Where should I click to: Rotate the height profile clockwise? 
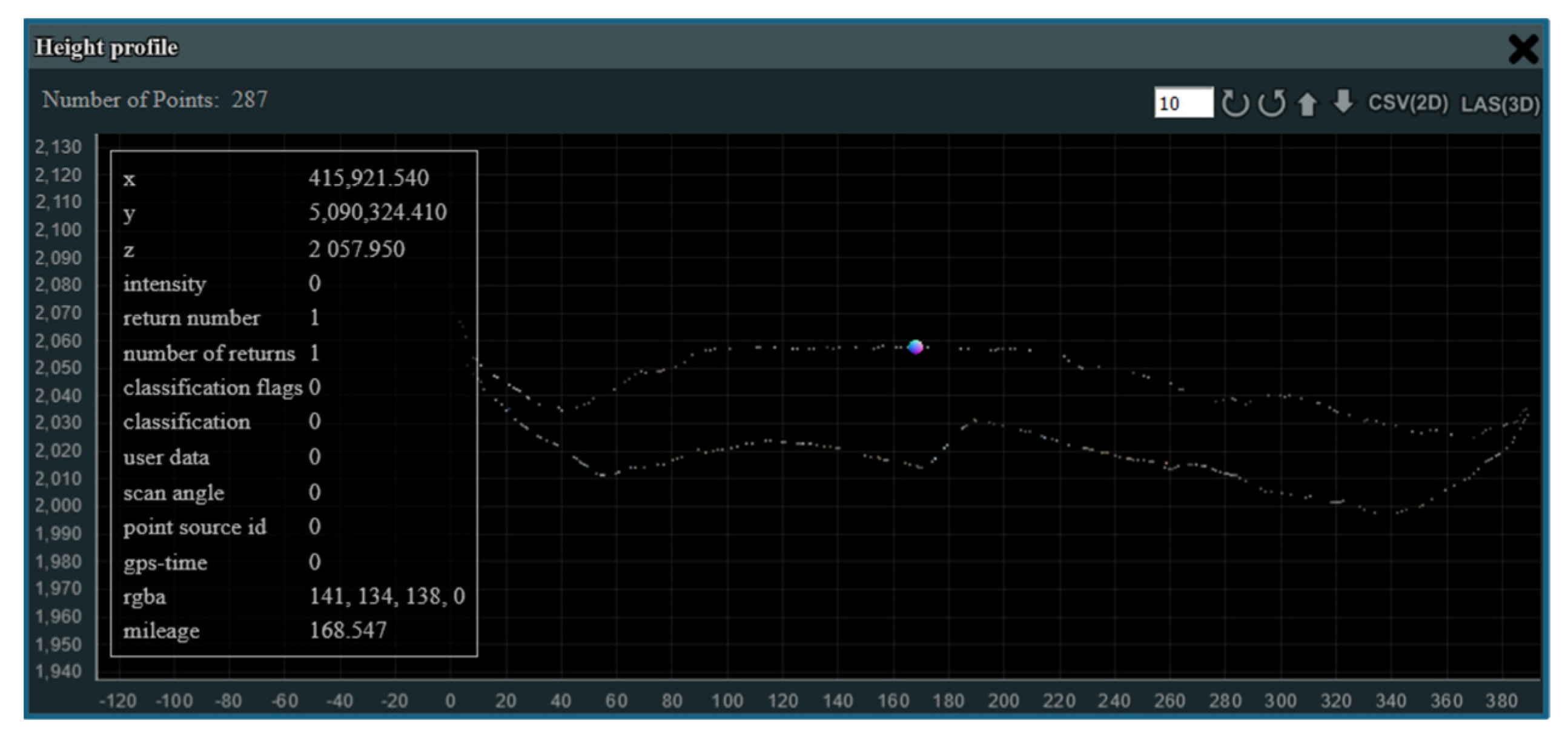1236,104
